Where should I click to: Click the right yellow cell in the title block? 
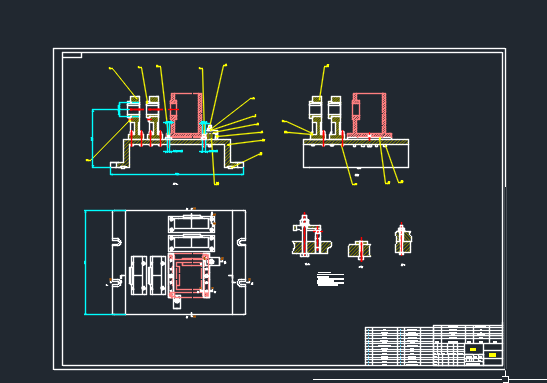coord(492,355)
